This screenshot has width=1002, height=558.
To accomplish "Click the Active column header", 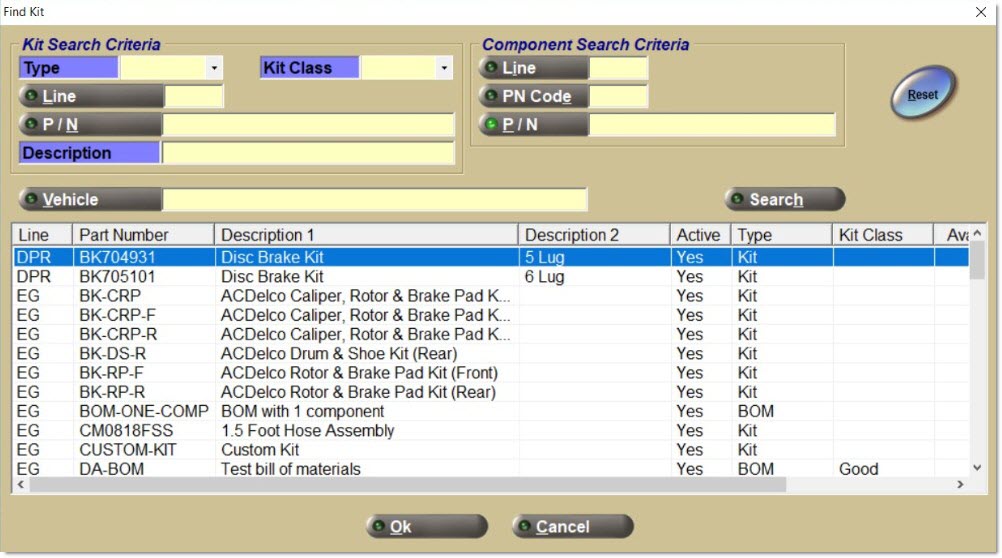I will [699, 235].
